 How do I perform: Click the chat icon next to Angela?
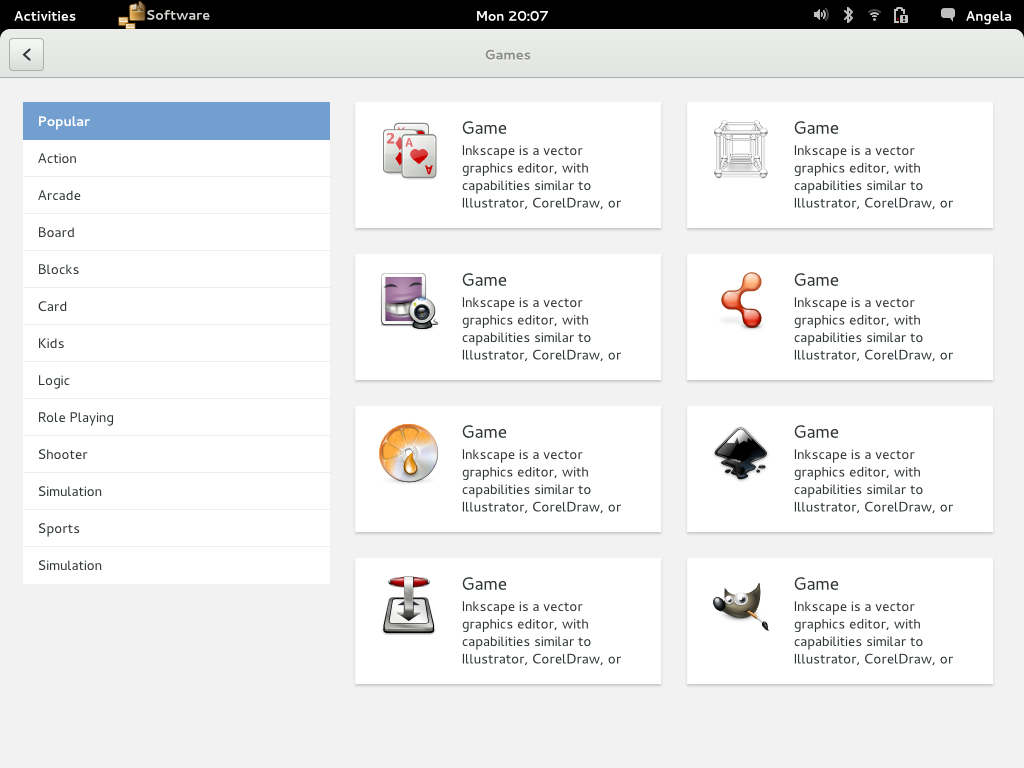[946, 15]
